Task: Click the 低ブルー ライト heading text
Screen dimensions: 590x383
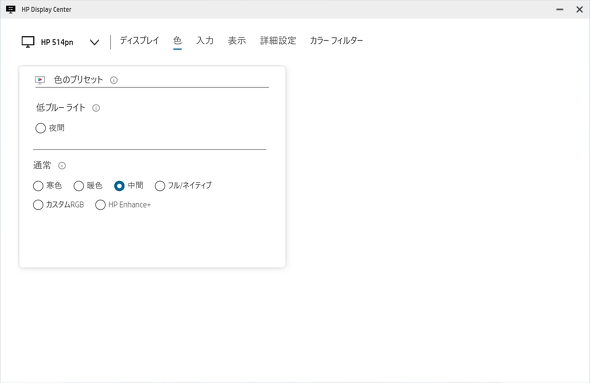Action: point(61,108)
